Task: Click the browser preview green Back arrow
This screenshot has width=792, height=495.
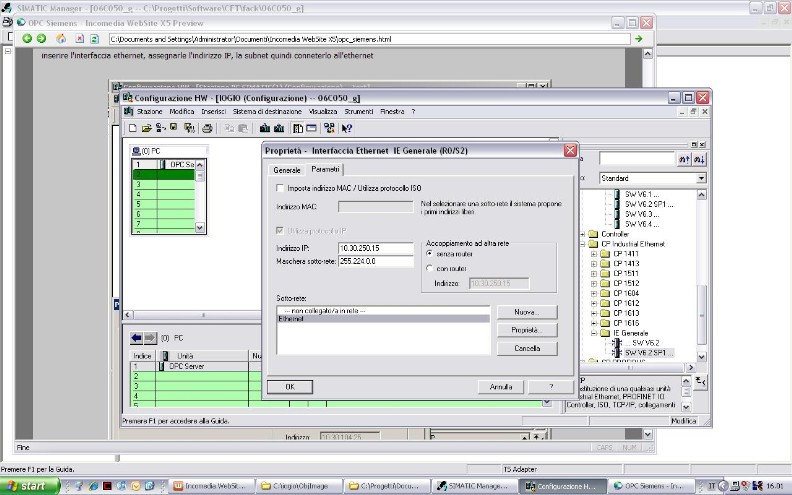Action: pyautogui.click(x=27, y=38)
